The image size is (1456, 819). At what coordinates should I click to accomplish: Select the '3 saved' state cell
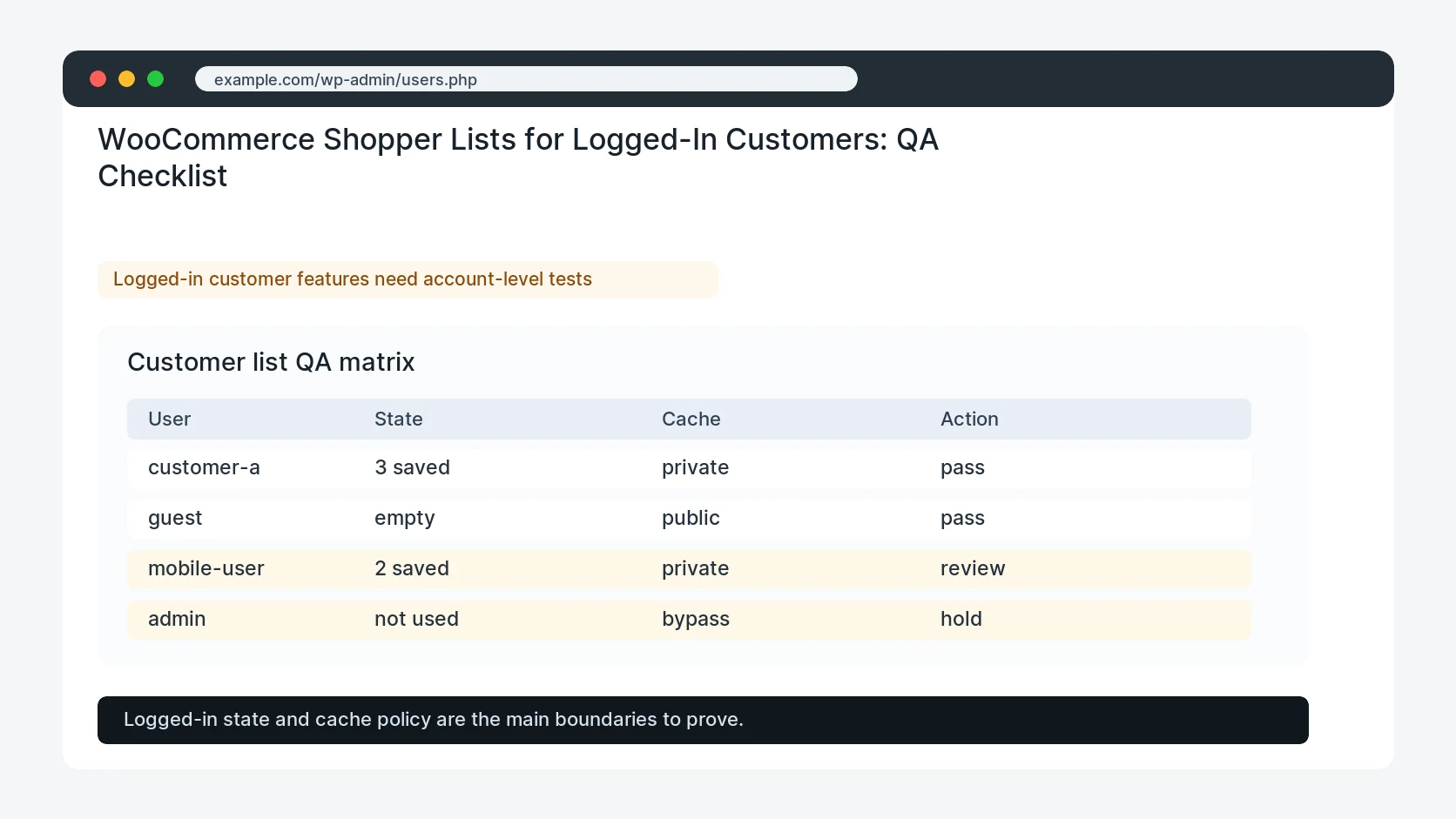click(412, 468)
